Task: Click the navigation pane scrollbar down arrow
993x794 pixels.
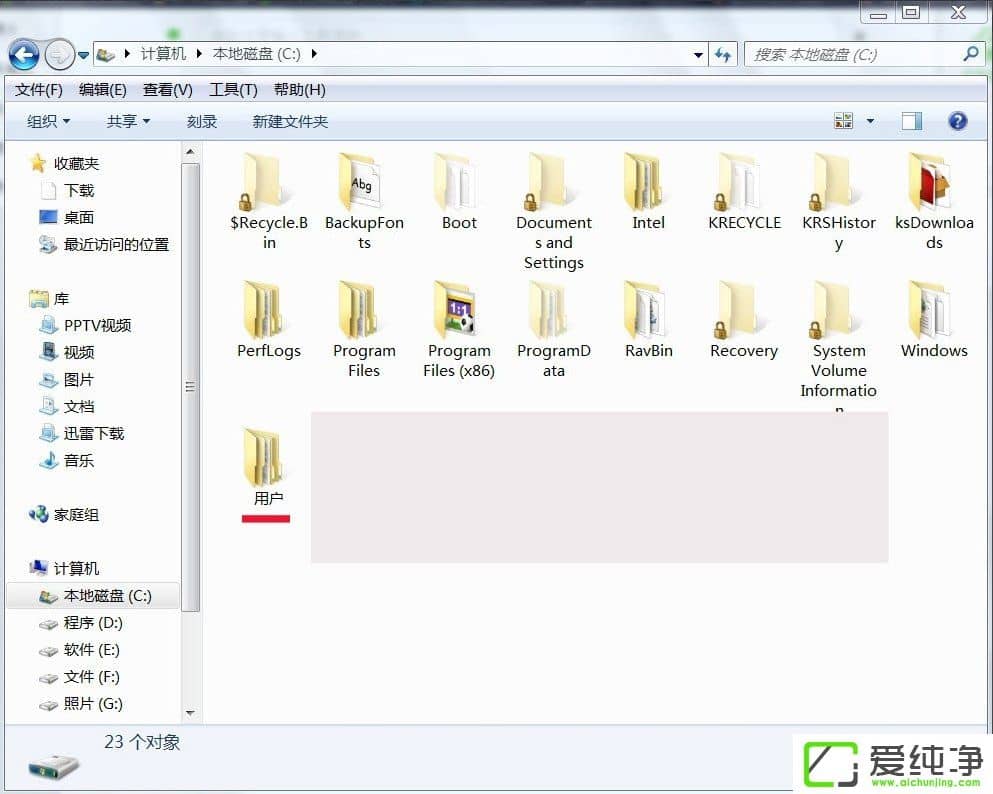Action: pyautogui.click(x=190, y=712)
